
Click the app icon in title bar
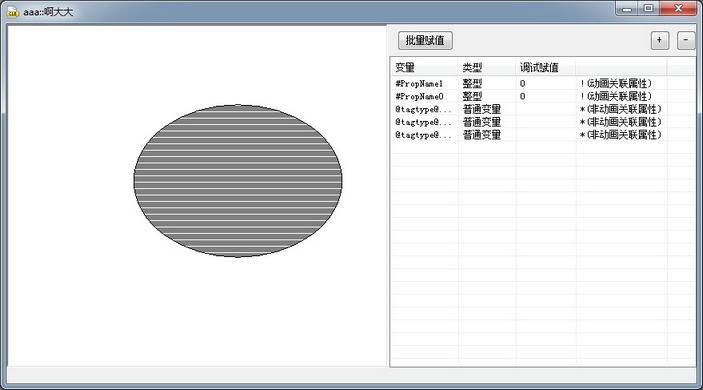coord(13,12)
